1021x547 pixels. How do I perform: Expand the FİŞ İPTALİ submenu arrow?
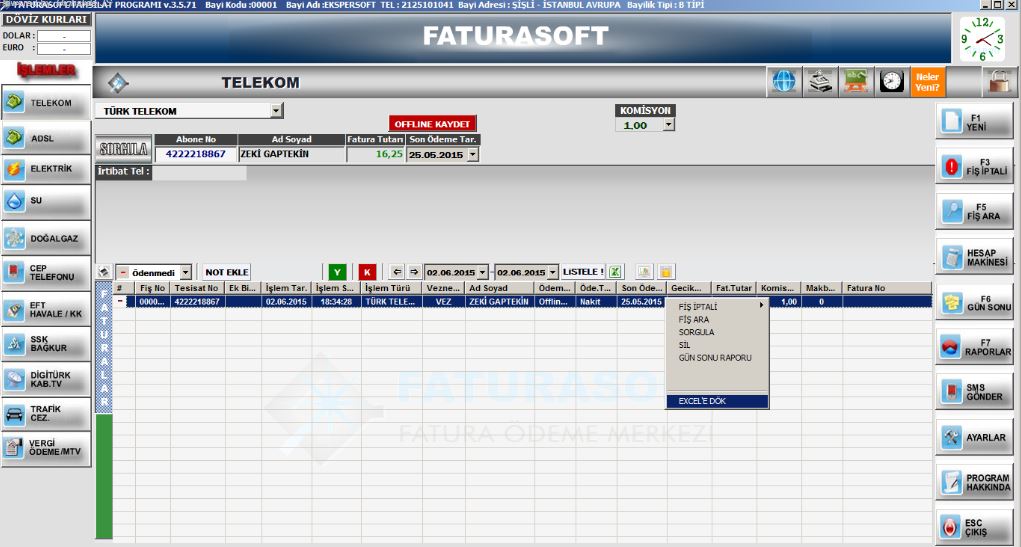point(761,305)
